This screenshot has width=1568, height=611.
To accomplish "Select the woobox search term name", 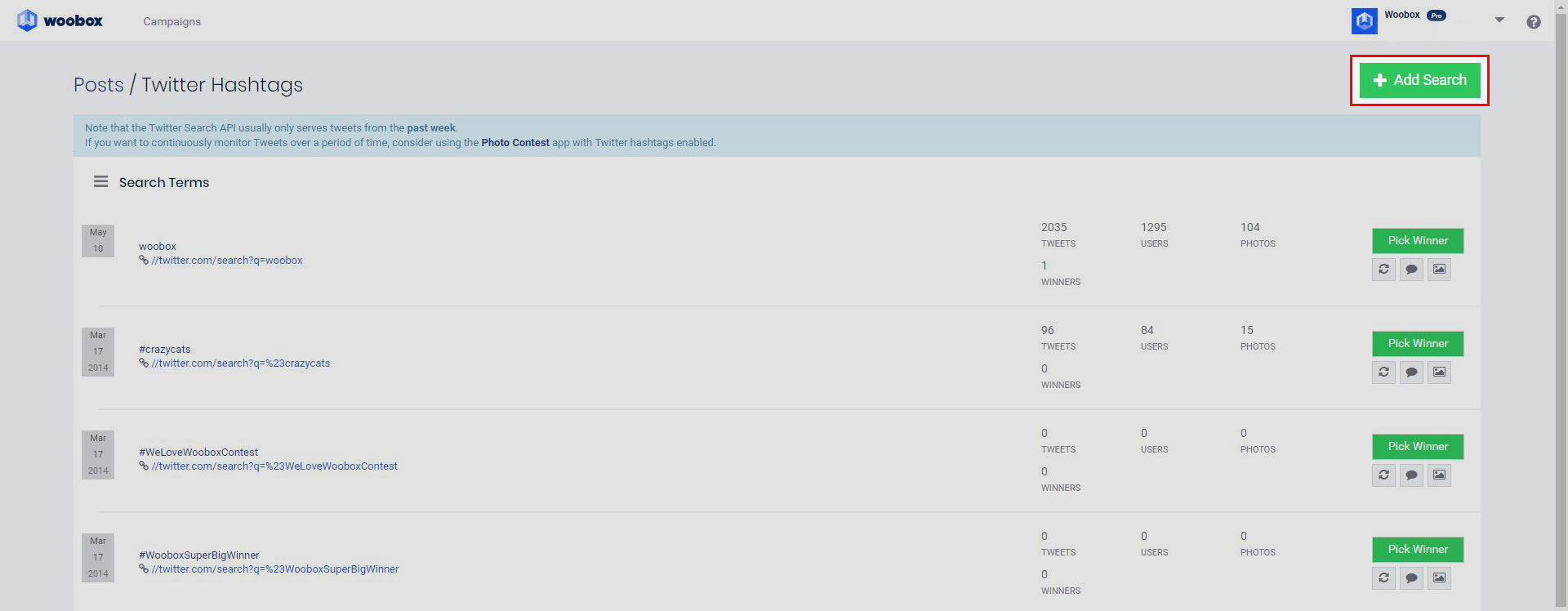I will pyautogui.click(x=158, y=247).
